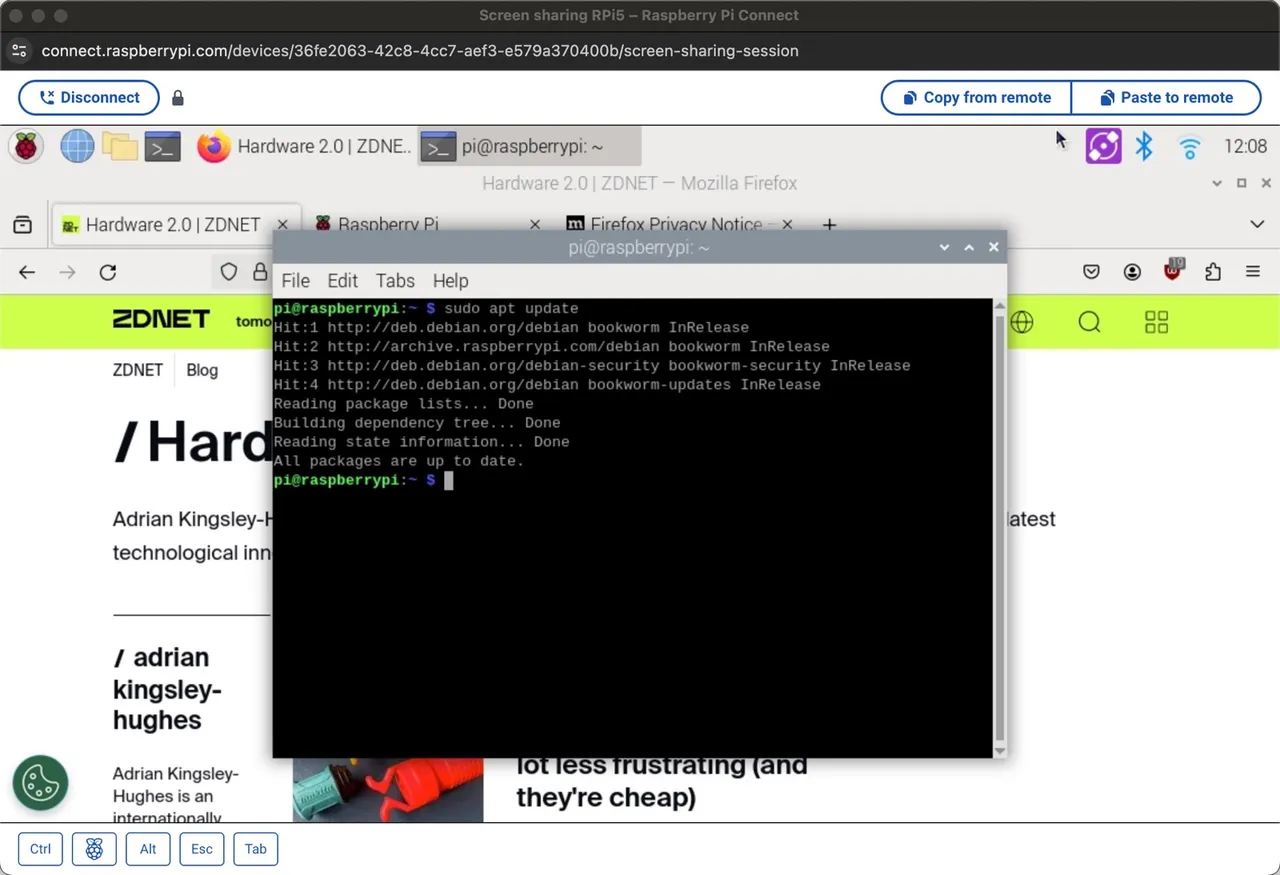The height and width of the screenshot is (875, 1280).
Task: Click the 'sudo apt update' command text
Action: [511, 308]
